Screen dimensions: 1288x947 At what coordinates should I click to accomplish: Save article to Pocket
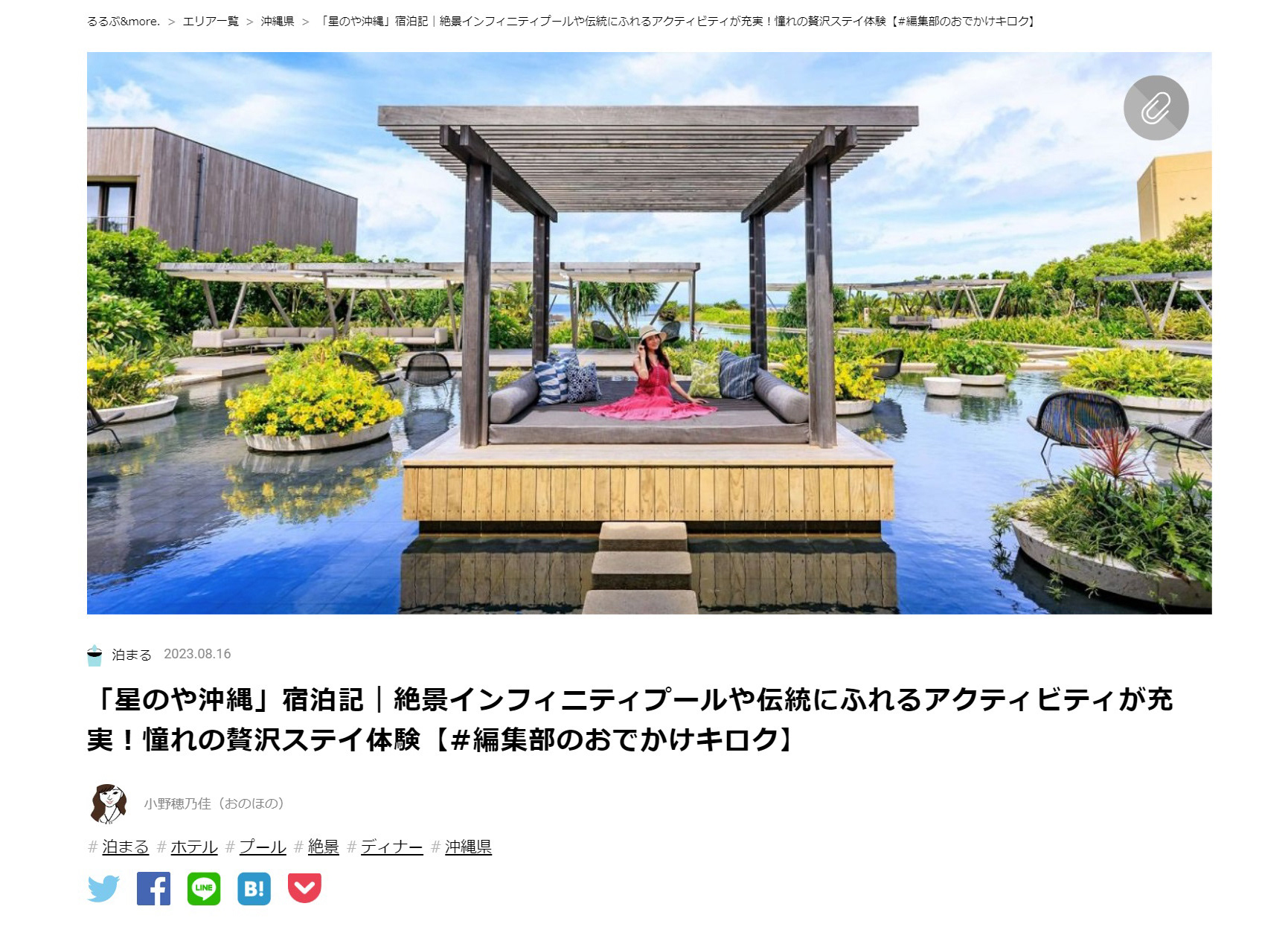click(x=304, y=888)
